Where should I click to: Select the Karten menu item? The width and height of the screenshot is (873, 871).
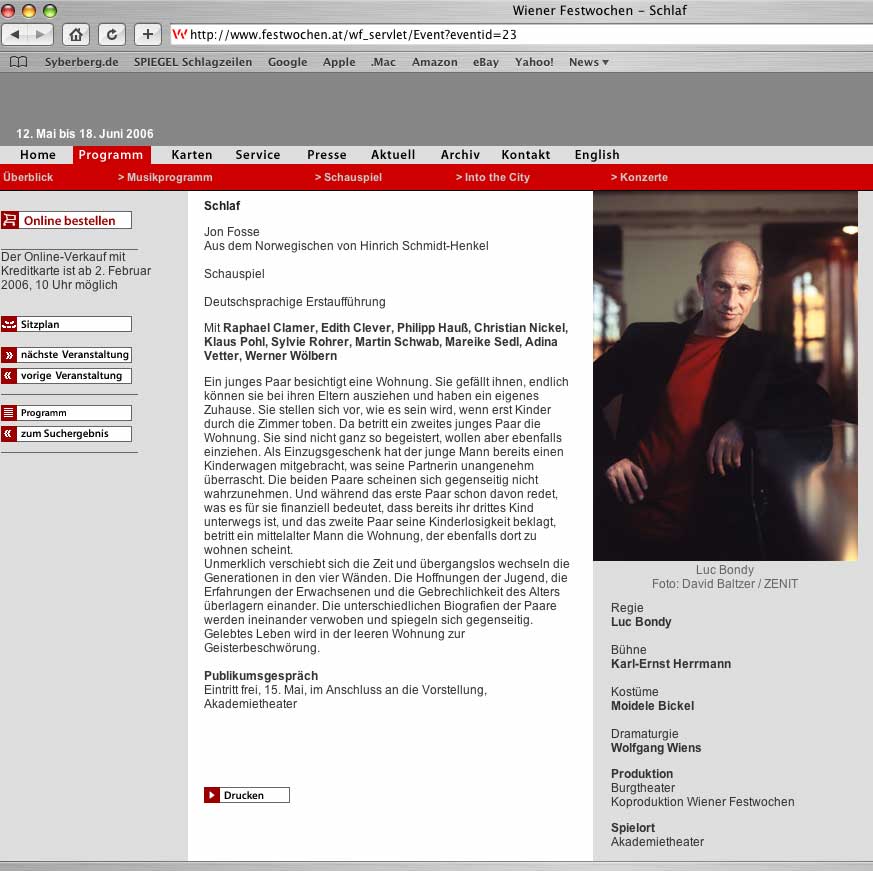191,155
